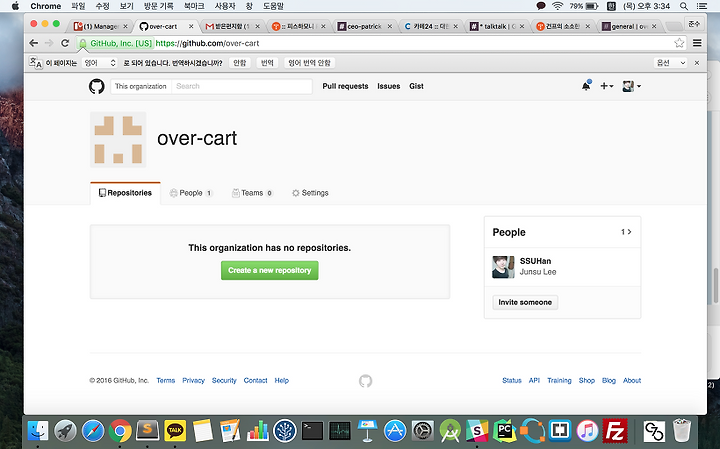The width and height of the screenshot is (720, 449).
Task: Open the Blog footer link
Action: click(609, 381)
